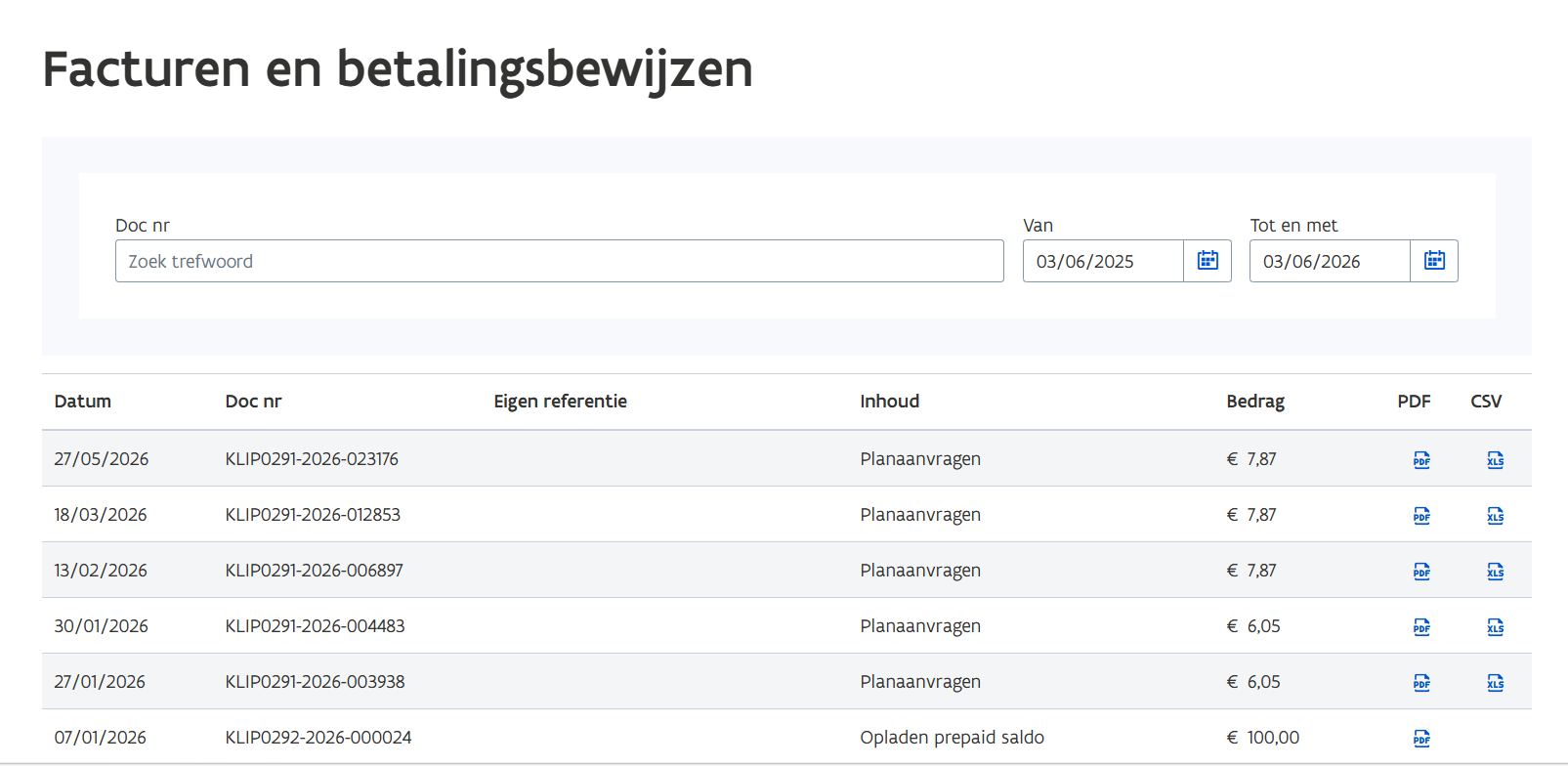The image size is (1568, 766).
Task: Select date cell 18/03/2026
Action: [101, 515]
